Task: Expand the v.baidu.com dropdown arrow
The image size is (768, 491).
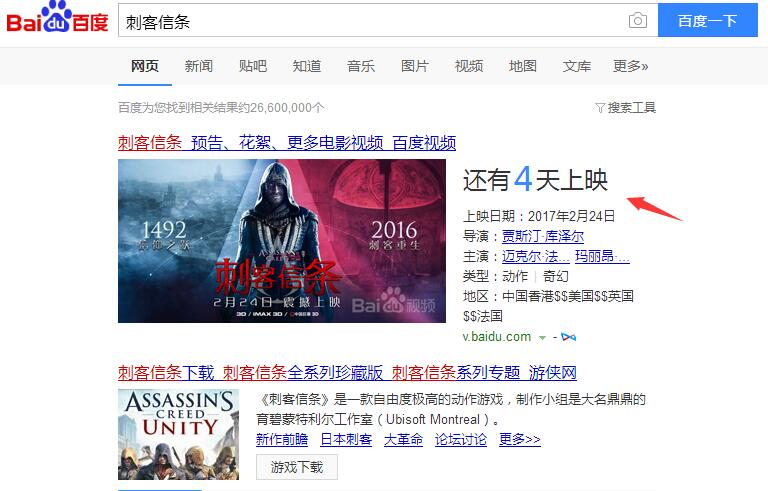Action: [542, 338]
